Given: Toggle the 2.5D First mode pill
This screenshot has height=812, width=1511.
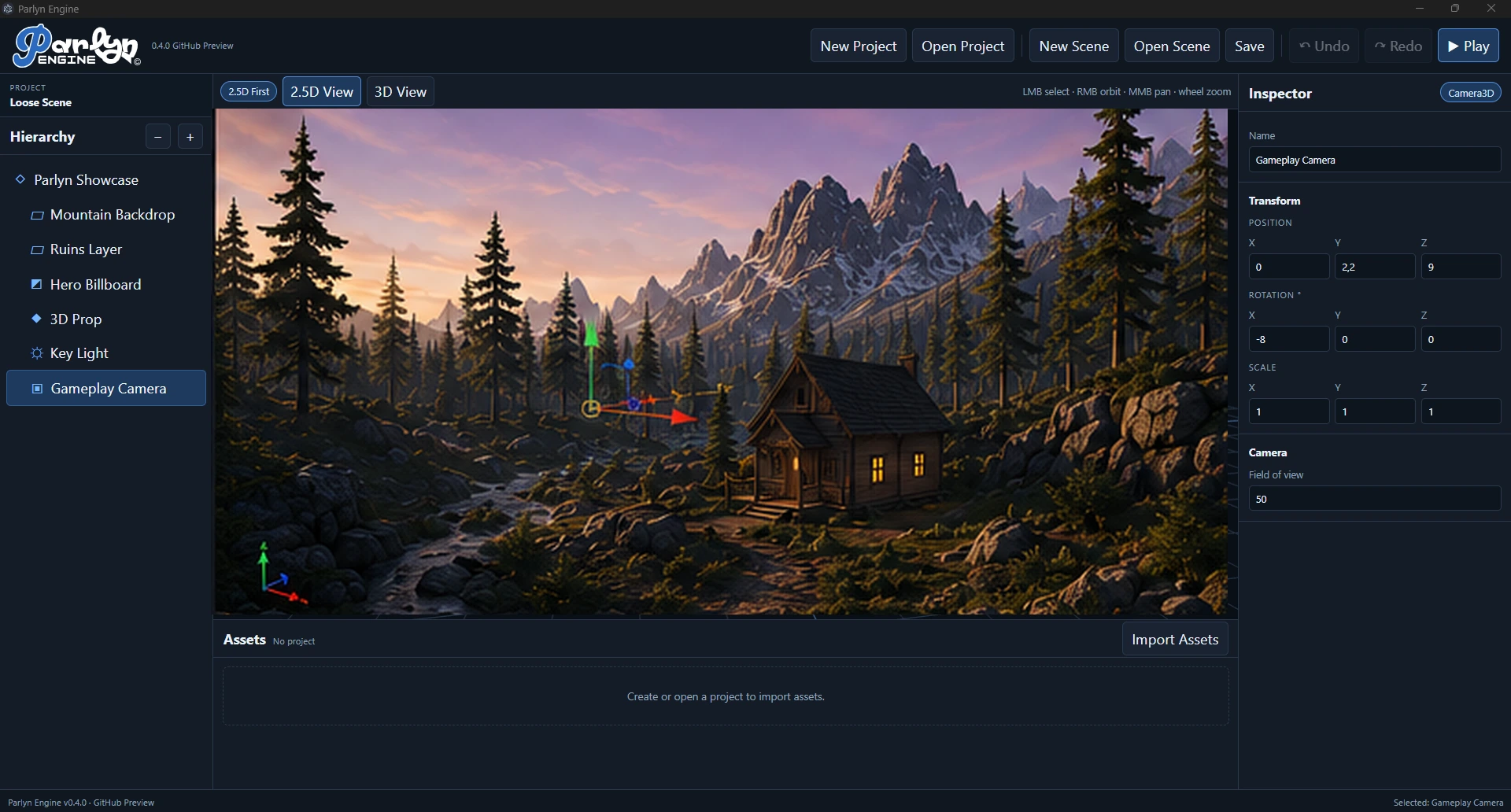Looking at the screenshot, I should [249, 92].
